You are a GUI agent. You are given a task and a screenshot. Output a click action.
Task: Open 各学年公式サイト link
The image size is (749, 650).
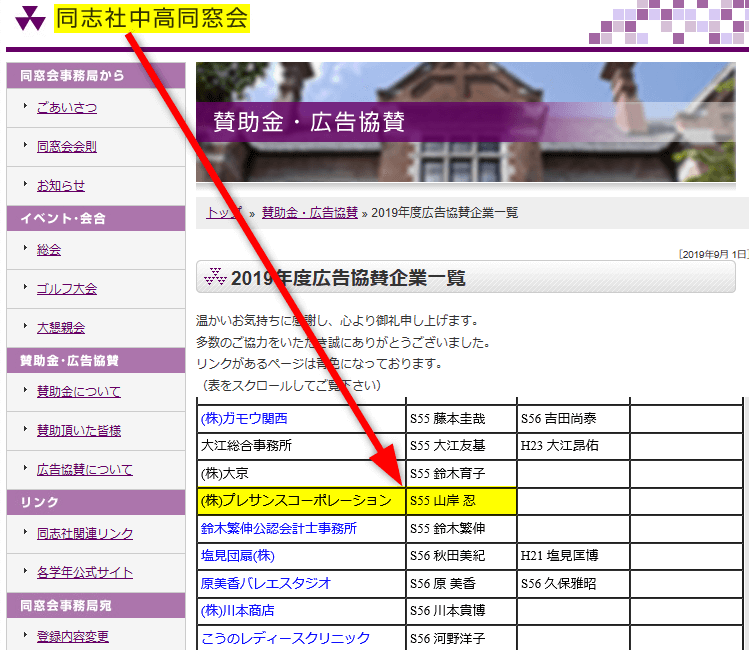click(x=85, y=573)
